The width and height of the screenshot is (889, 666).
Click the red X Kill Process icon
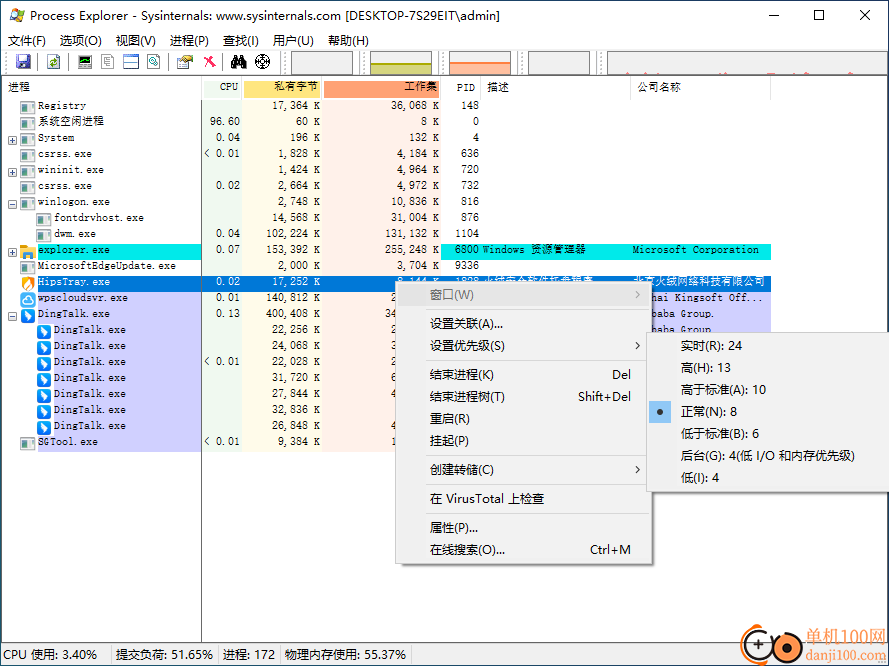coord(209,61)
